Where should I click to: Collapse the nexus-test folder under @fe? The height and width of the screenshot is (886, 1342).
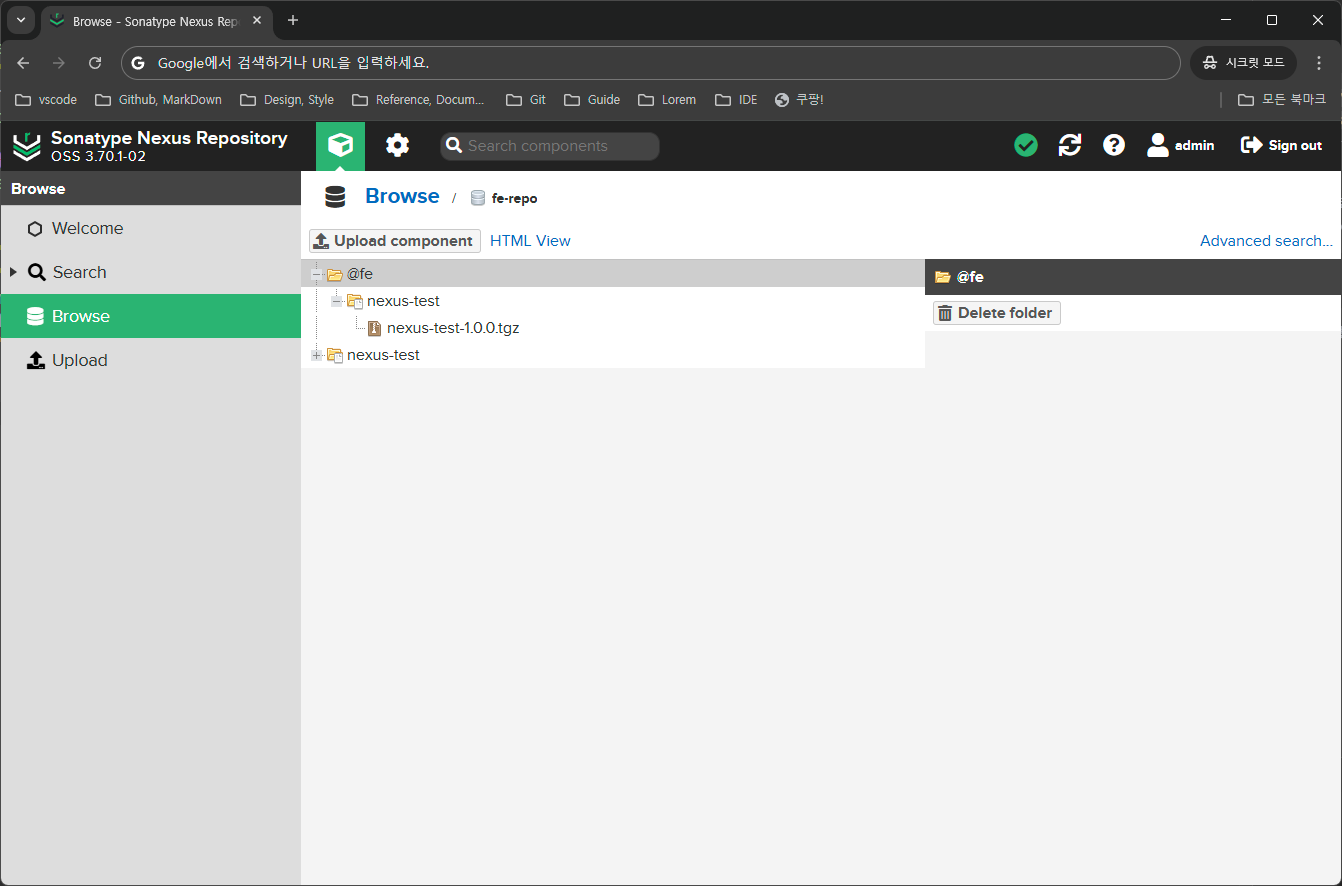[337, 301]
